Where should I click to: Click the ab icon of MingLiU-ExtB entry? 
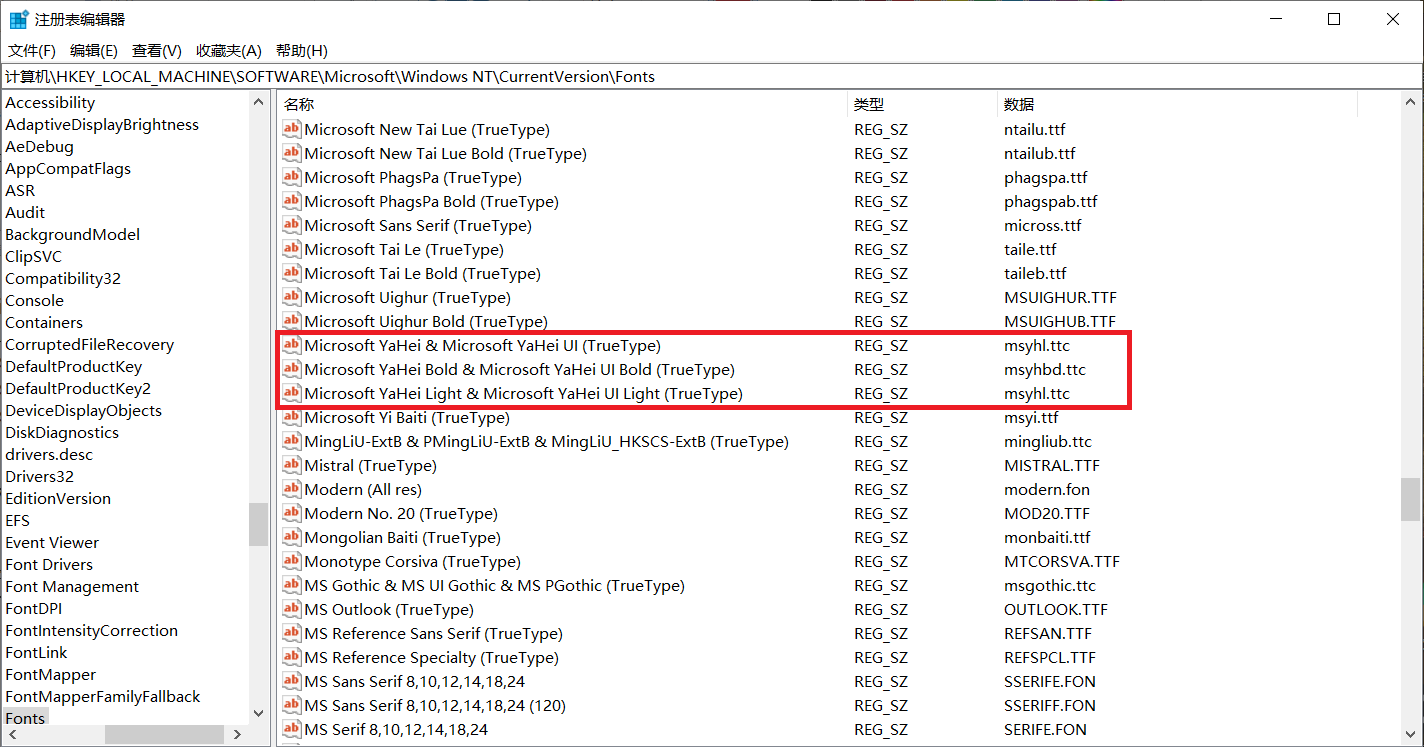[292, 441]
